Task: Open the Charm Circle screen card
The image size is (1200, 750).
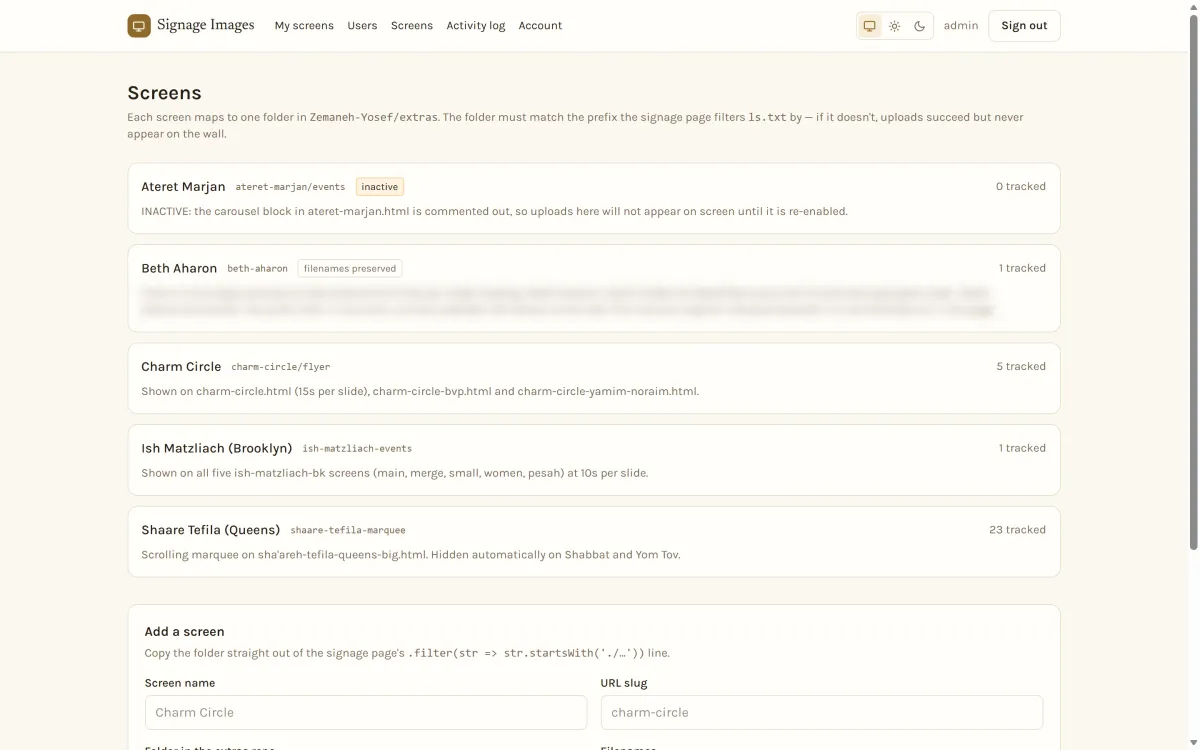Action: coord(594,378)
